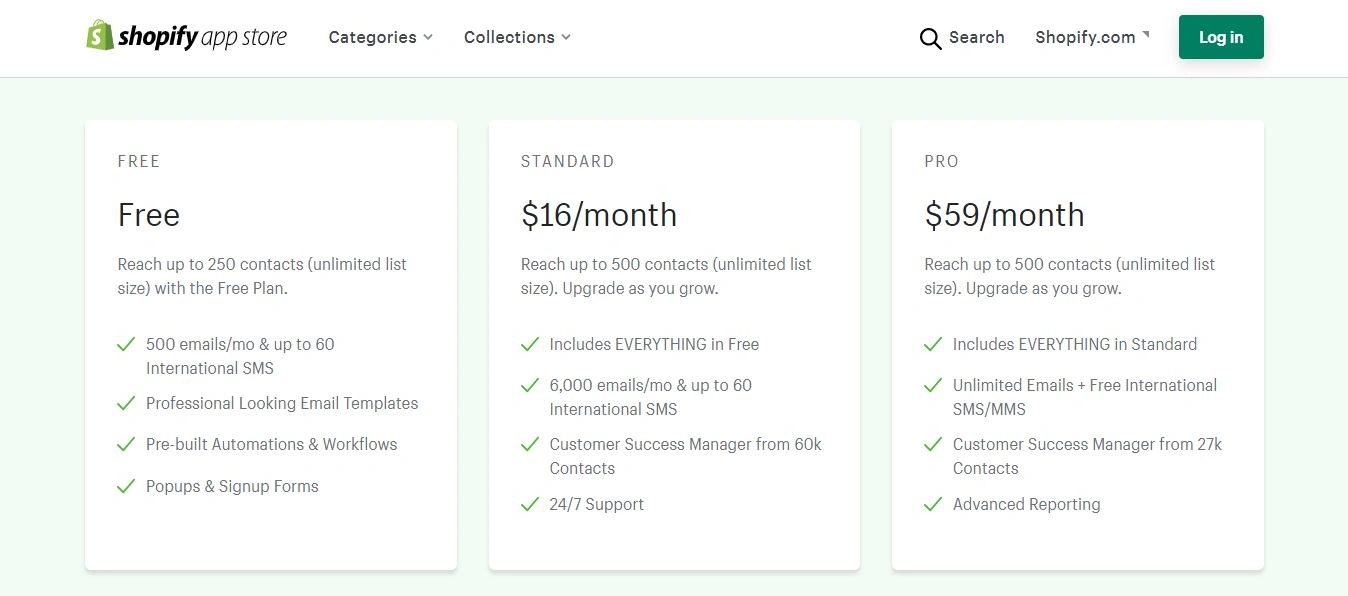Click checkmark next to 24/7 Support
1348x596 pixels.
[x=530, y=505]
